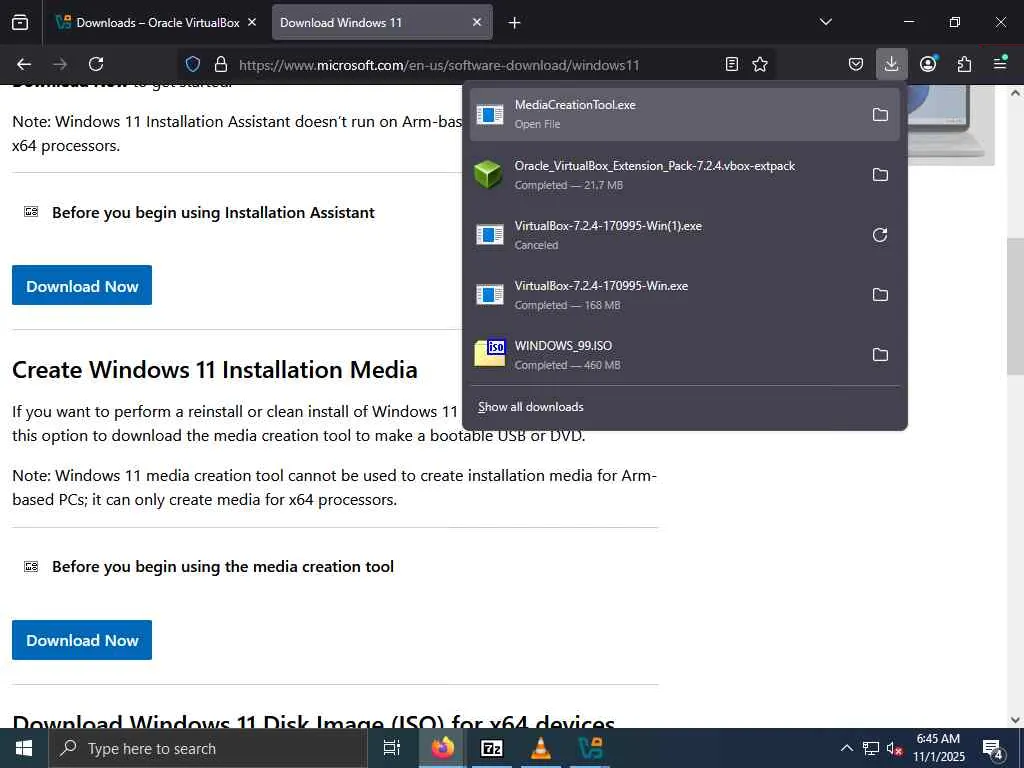This screenshot has height=768, width=1024.
Task: Open the Firefox application menu
Action: (1000, 64)
